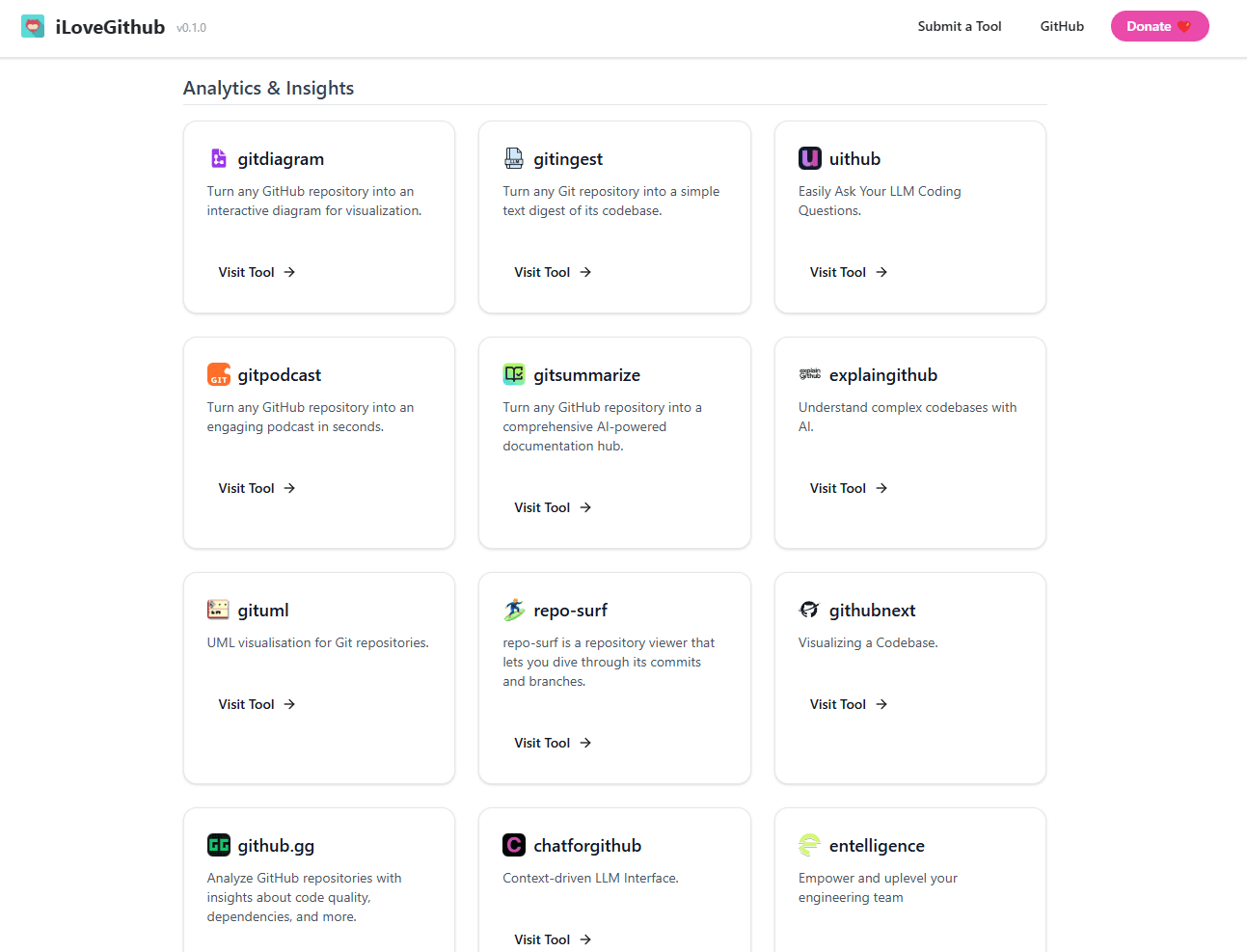This screenshot has width=1247, height=952.
Task: Click the gituml icon
Action: [x=218, y=609]
